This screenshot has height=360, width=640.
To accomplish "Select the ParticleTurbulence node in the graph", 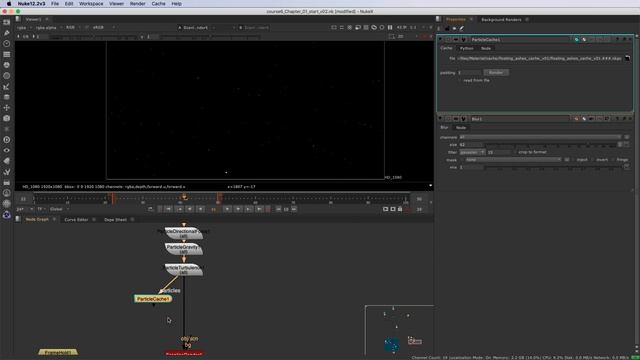I will tap(184, 269).
